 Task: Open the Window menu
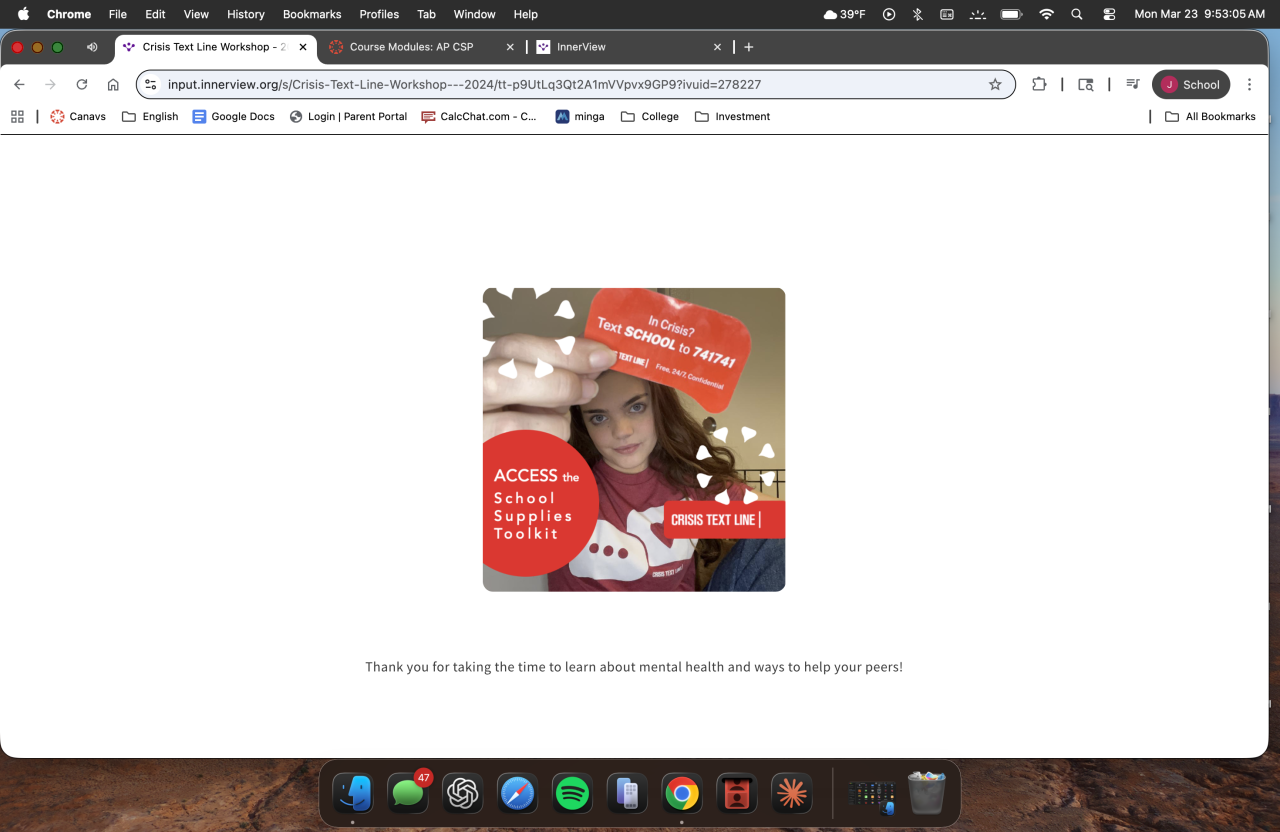click(x=475, y=14)
